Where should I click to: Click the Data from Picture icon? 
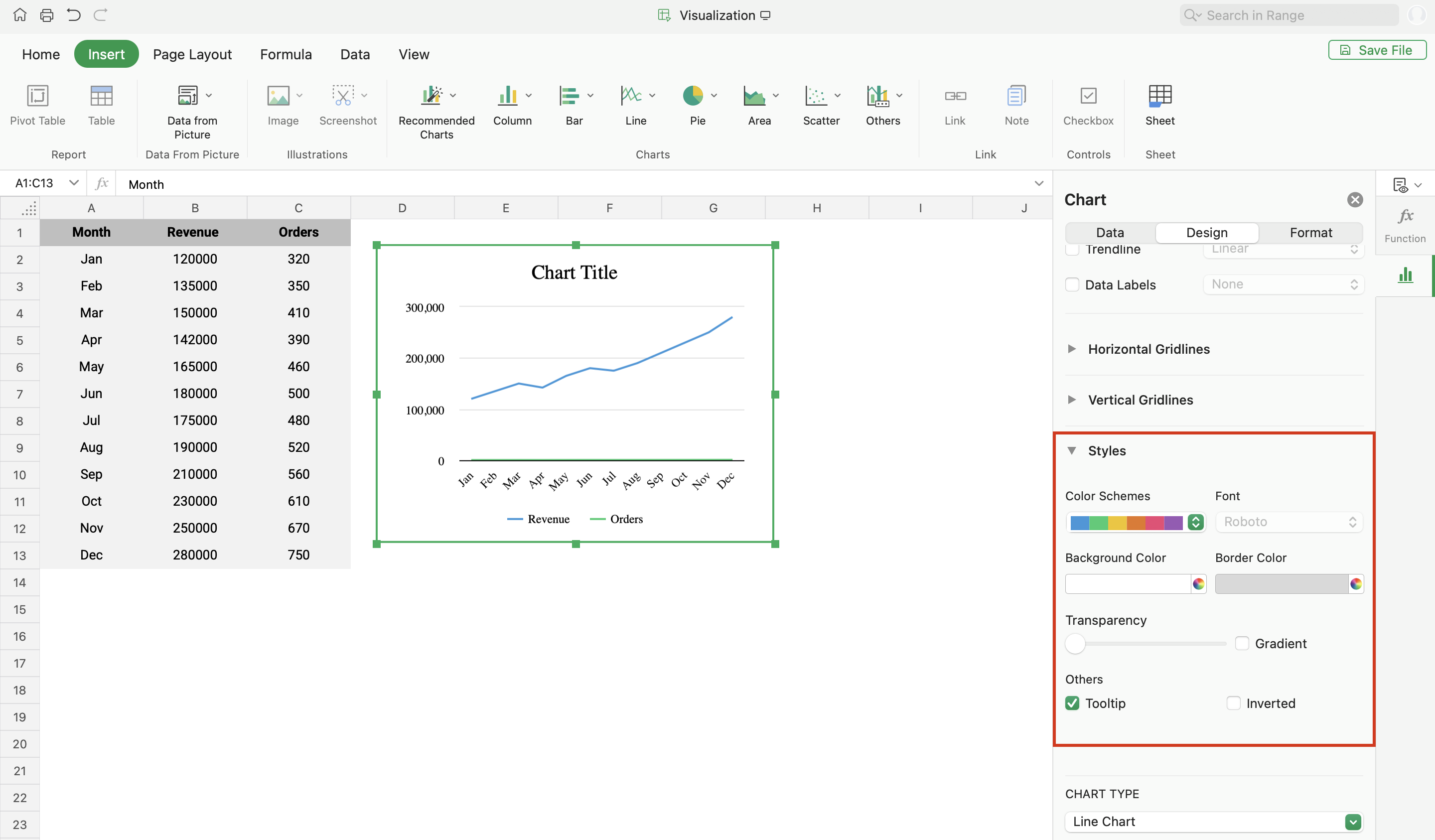tap(188, 96)
